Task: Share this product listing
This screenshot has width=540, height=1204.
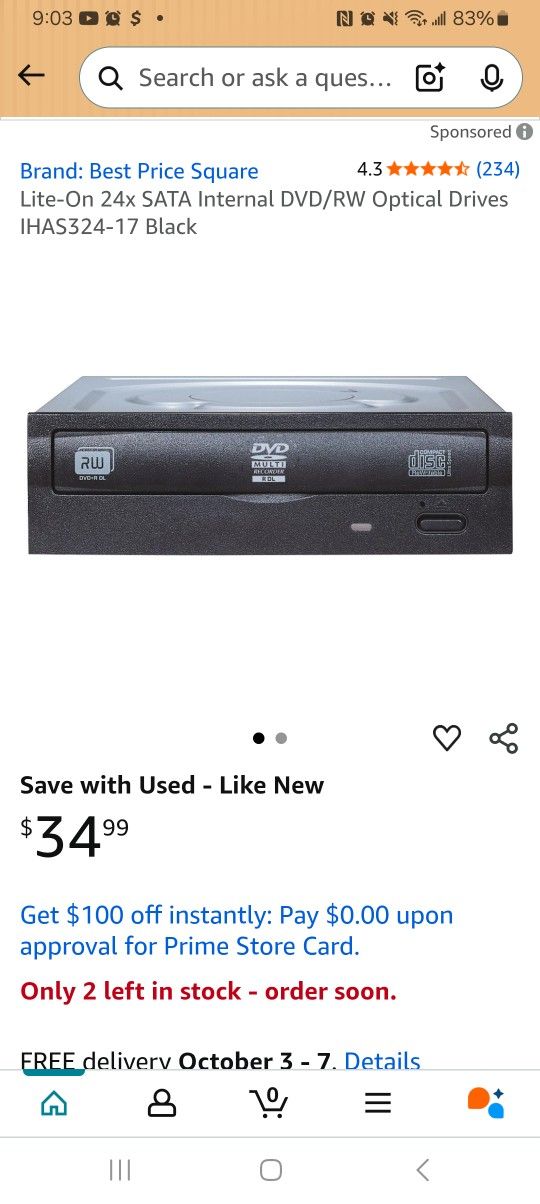Action: pos(503,738)
